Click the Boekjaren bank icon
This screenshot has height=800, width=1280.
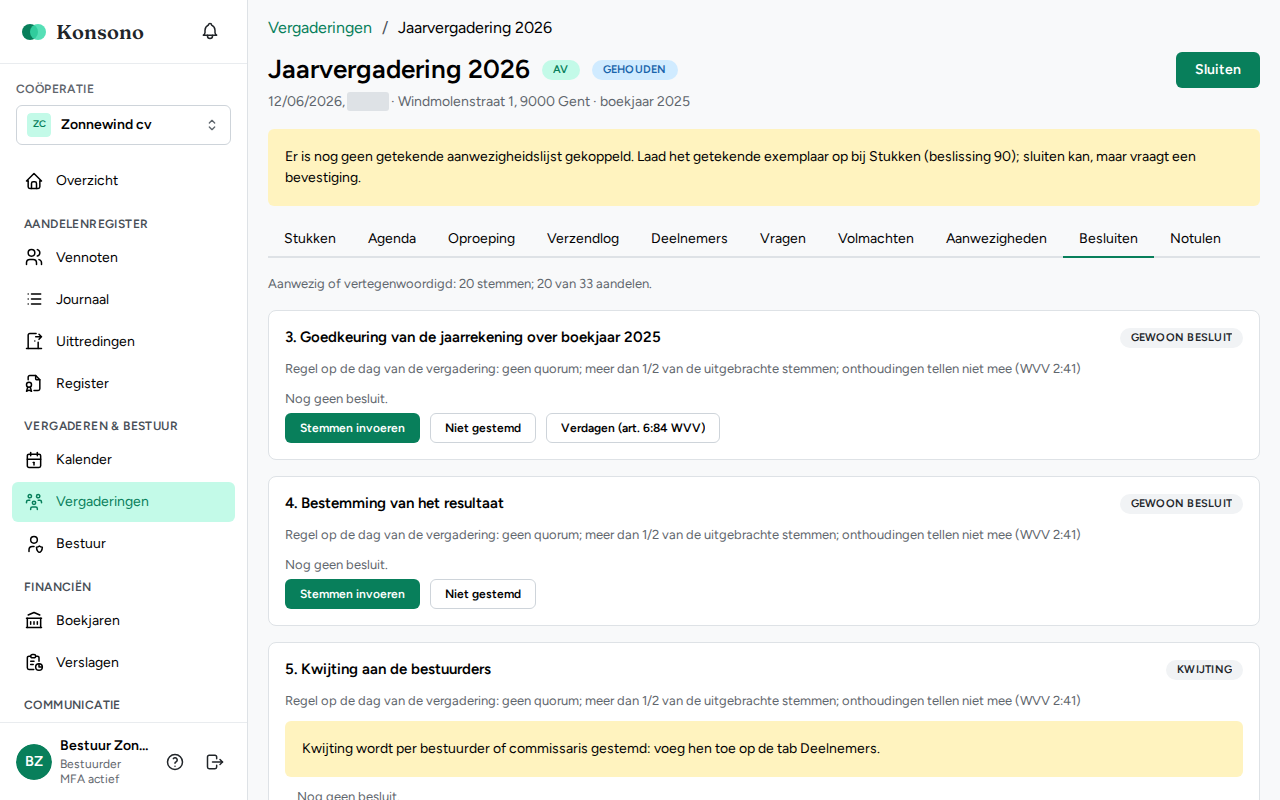(x=34, y=621)
